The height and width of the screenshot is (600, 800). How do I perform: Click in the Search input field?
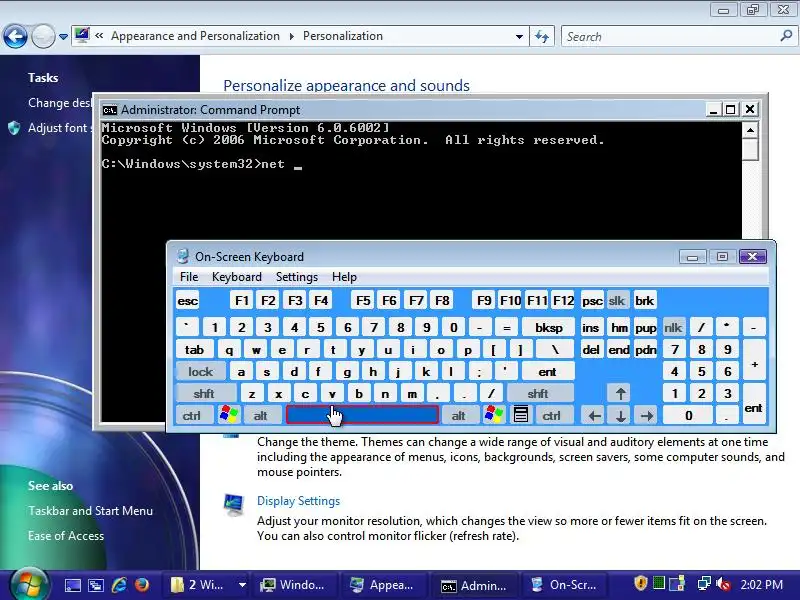click(670, 37)
